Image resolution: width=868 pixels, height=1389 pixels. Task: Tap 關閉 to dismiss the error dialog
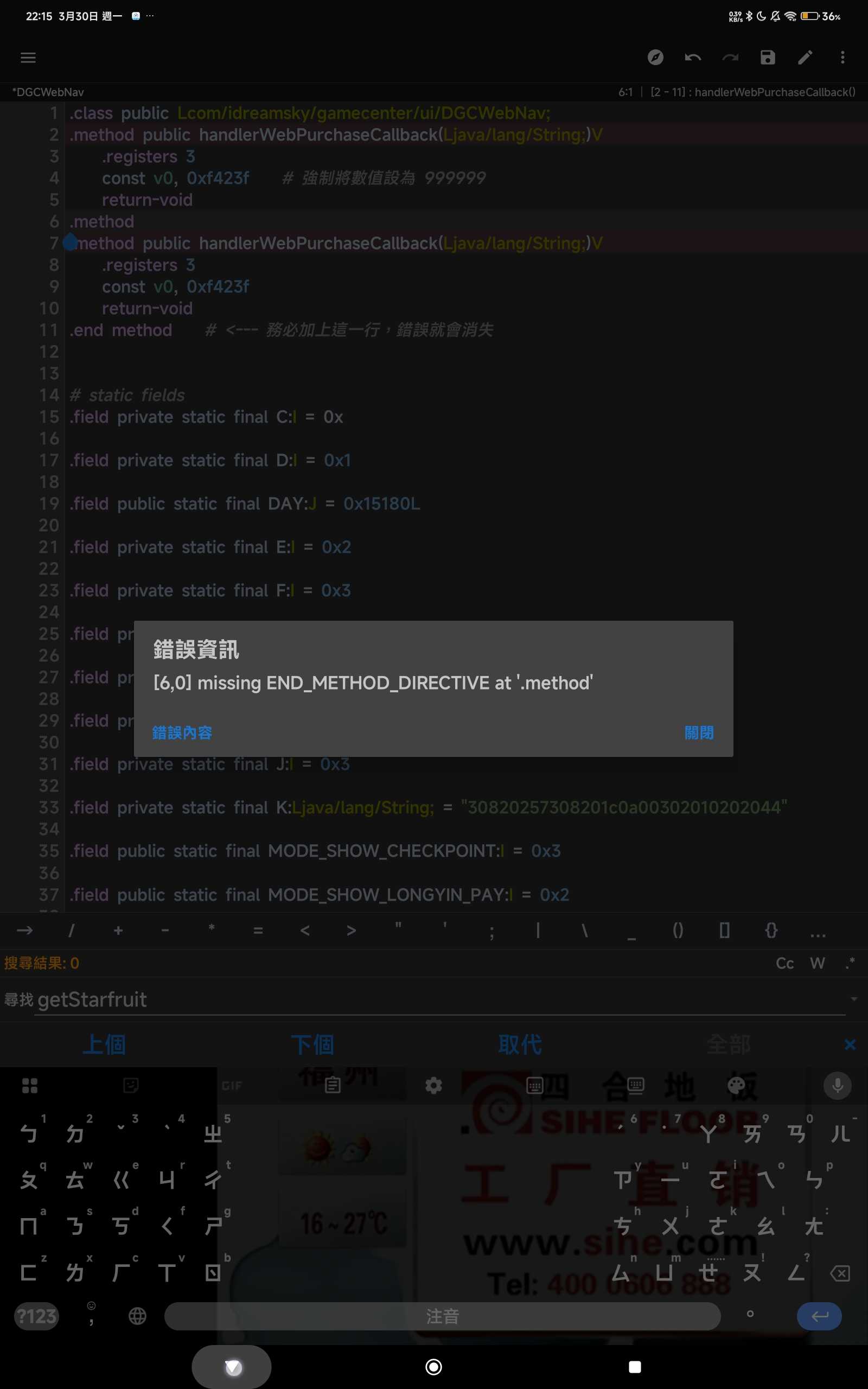699,733
